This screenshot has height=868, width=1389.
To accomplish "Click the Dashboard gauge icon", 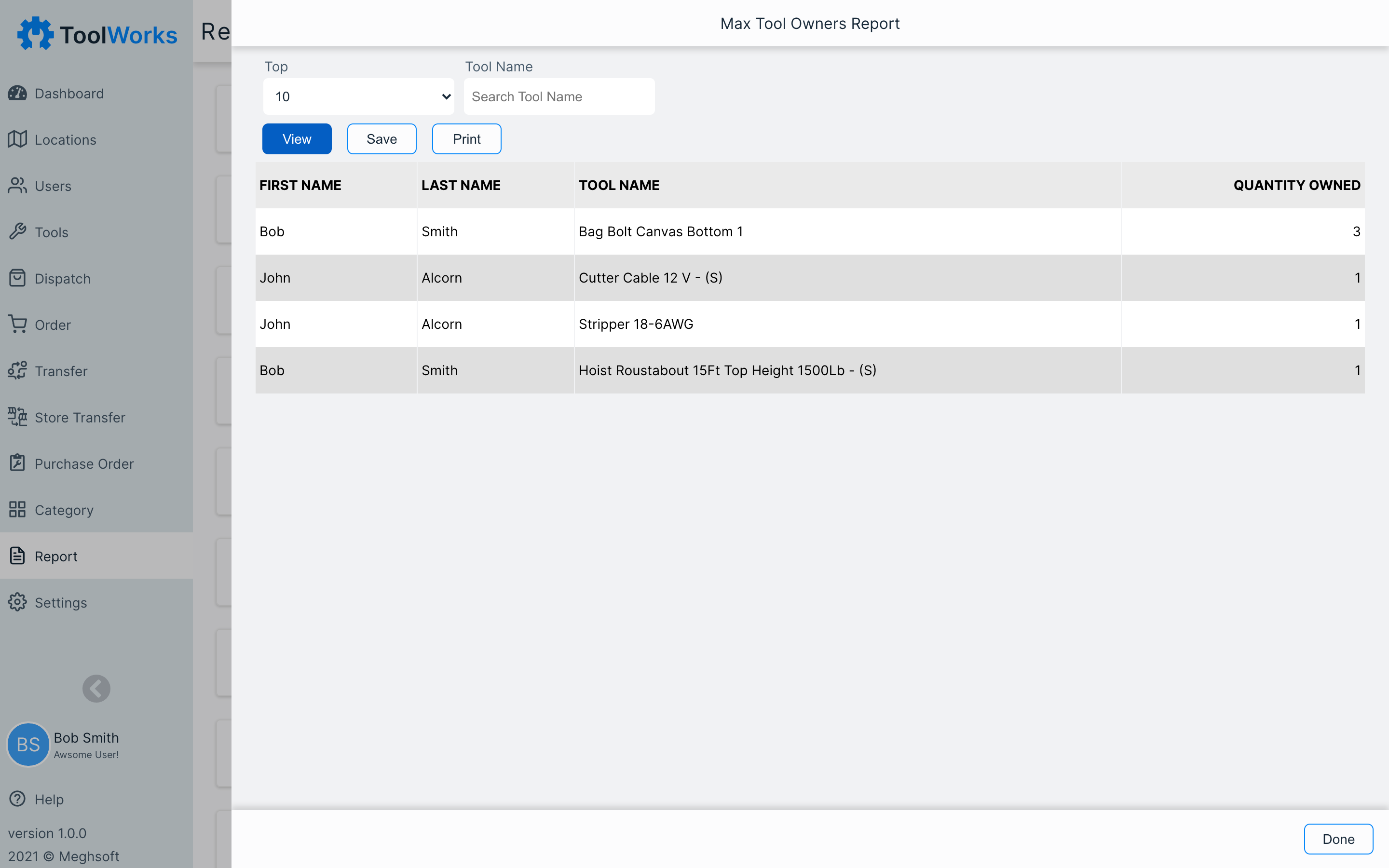I will click(x=17, y=93).
